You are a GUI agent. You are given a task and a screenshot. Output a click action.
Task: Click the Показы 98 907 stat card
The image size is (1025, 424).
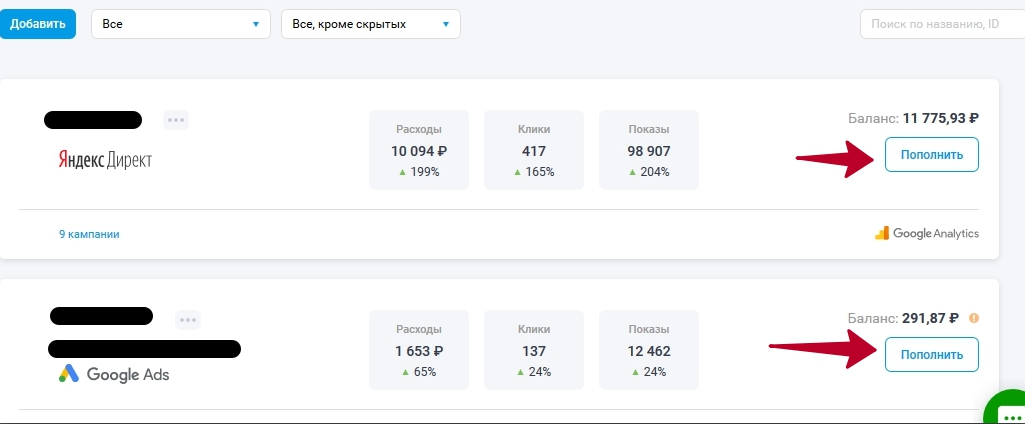[649, 150]
